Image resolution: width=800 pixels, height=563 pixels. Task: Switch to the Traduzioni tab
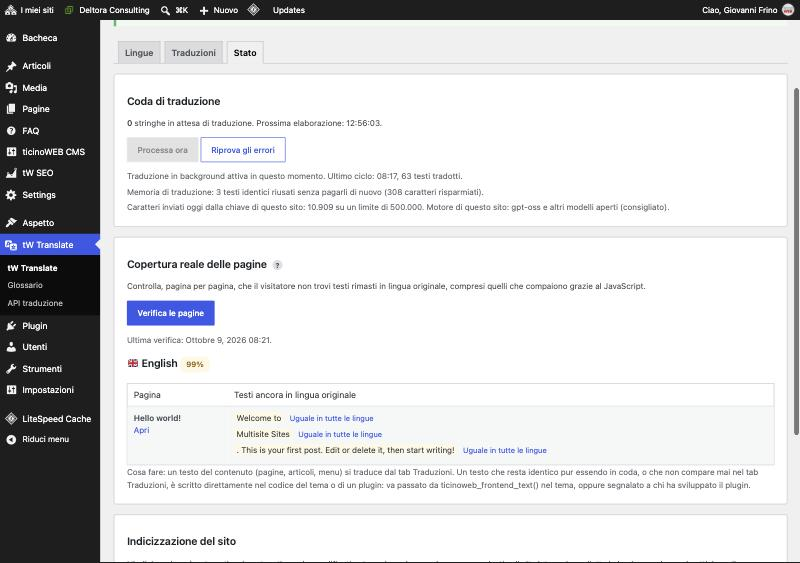click(x=193, y=53)
